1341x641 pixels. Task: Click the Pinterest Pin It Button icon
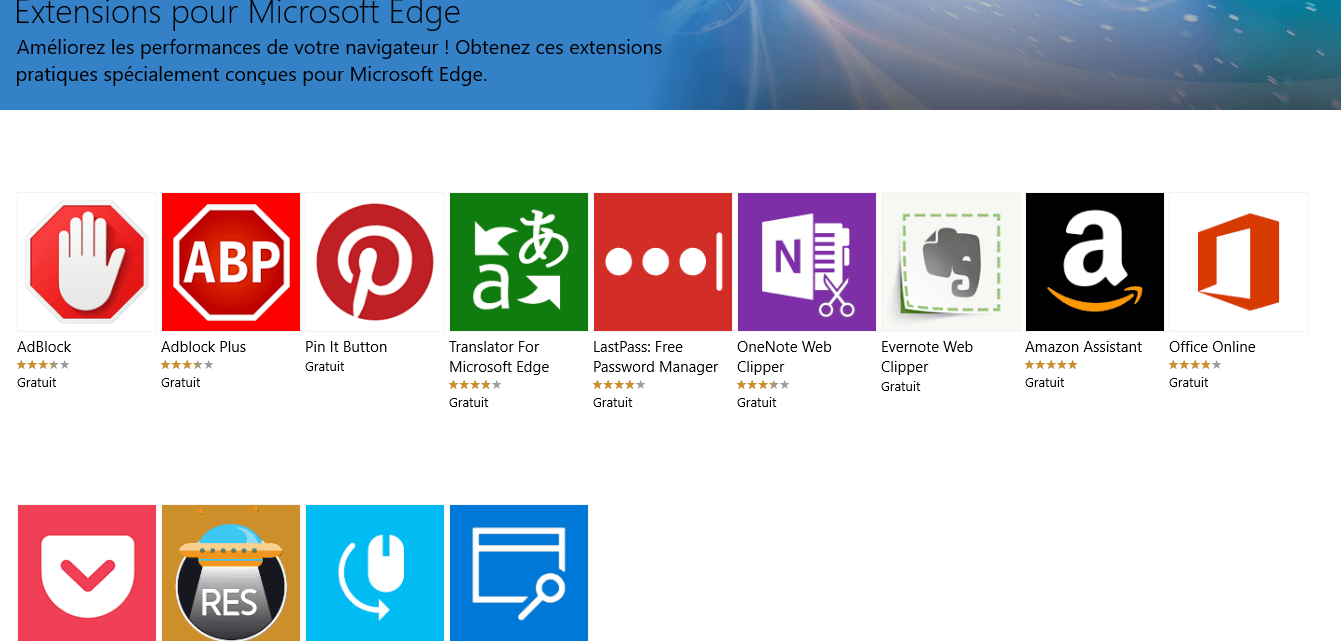(x=375, y=261)
